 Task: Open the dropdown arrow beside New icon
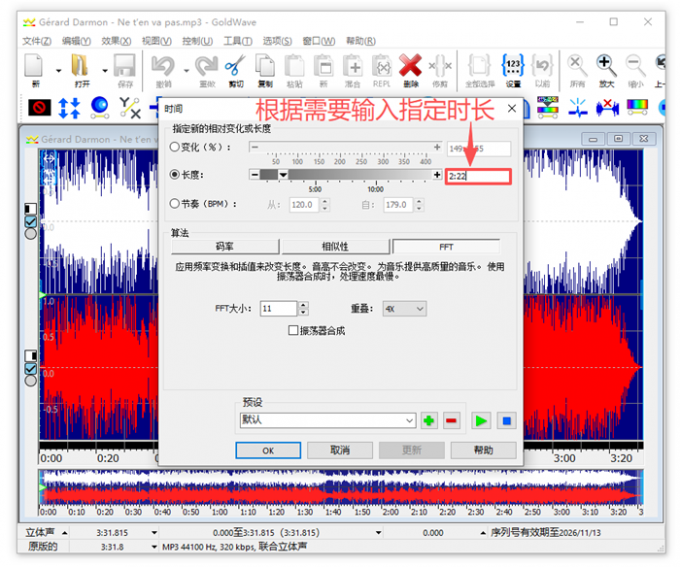pyautogui.click(x=58, y=70)
